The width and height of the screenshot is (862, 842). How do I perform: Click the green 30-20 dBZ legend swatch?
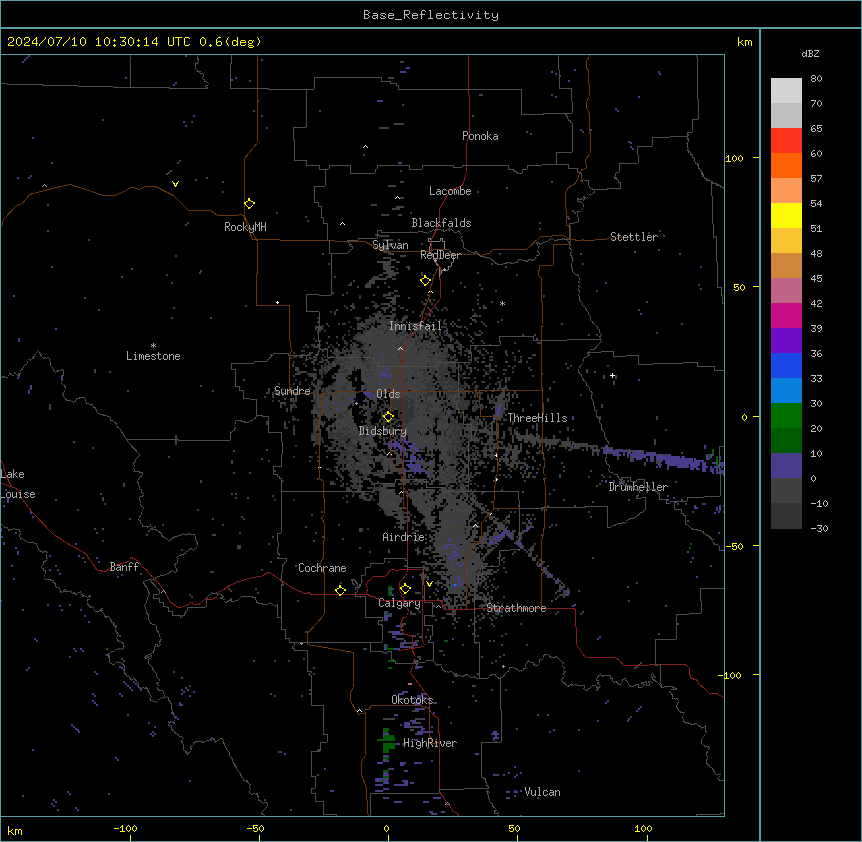pos(786,416)
